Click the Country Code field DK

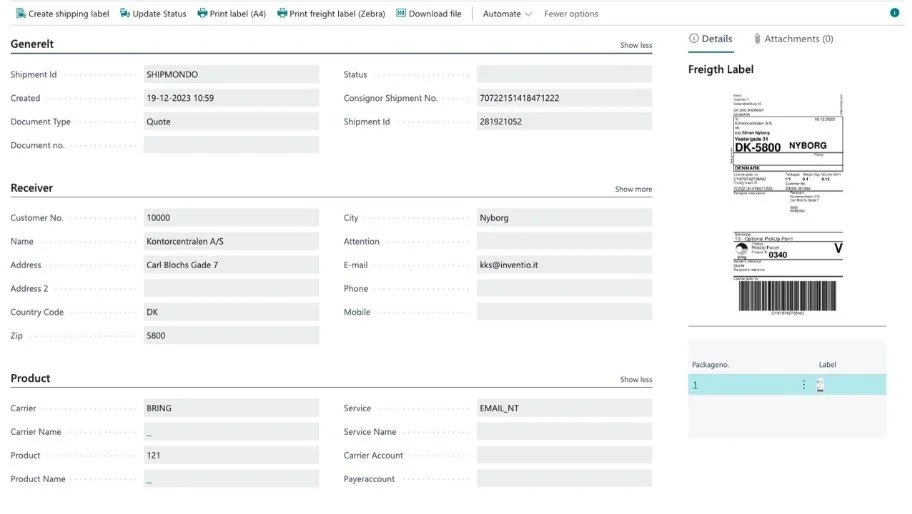(x=231, y=312)
